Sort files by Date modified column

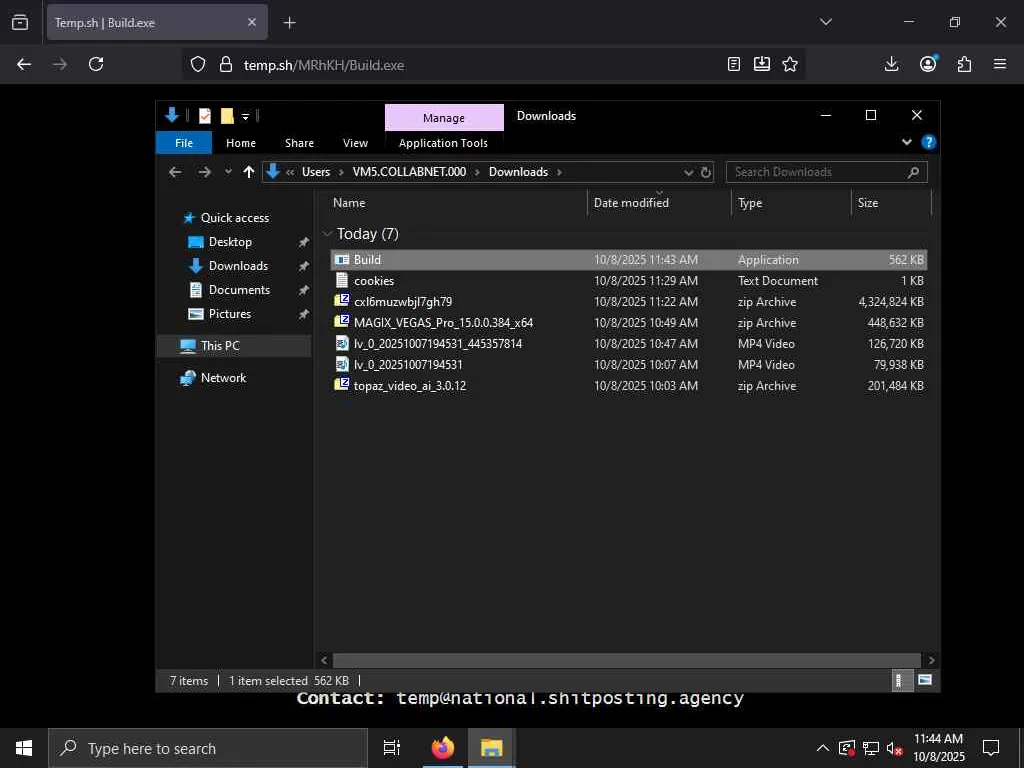659,203
